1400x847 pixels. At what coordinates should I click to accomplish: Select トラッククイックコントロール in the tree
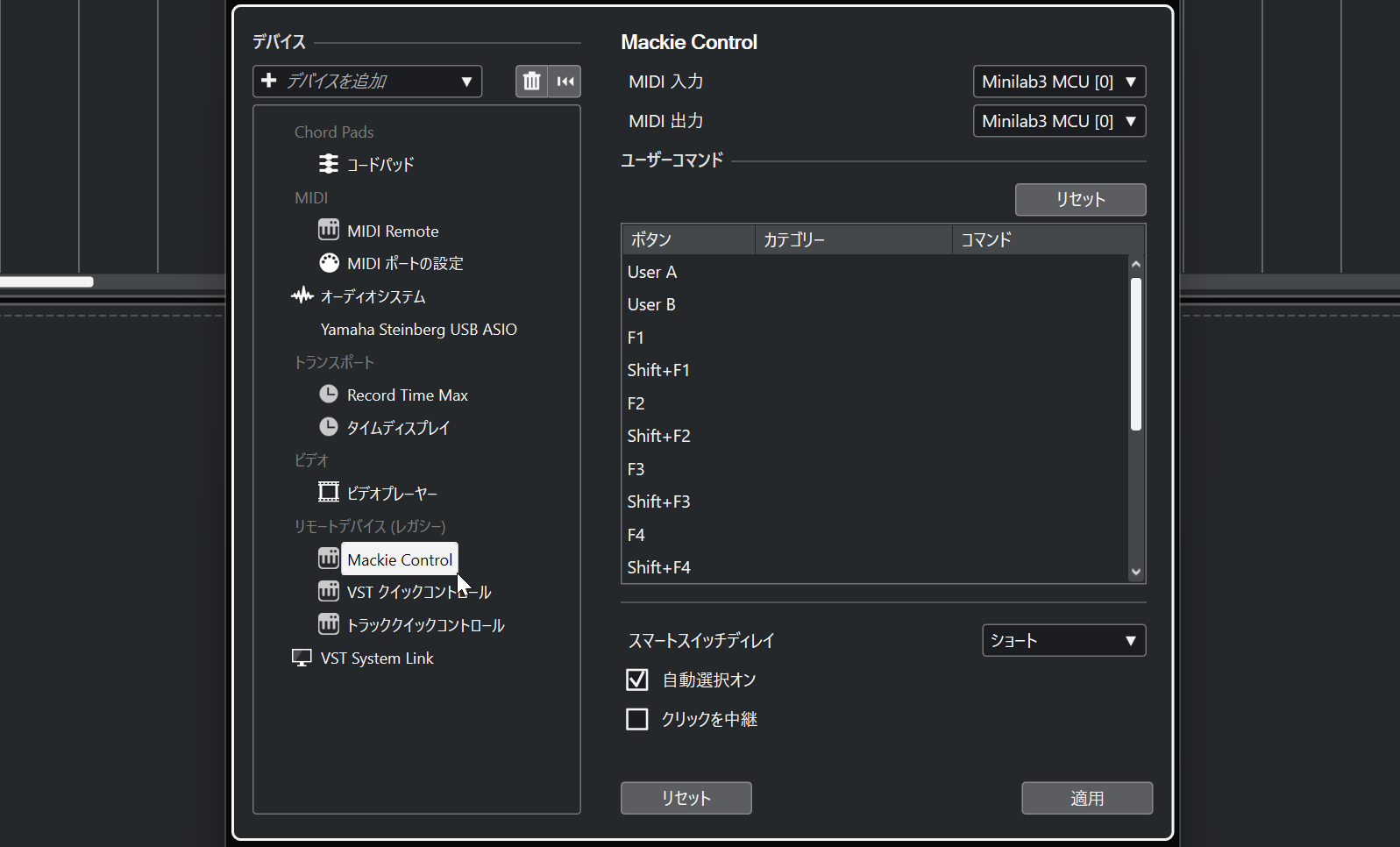426,625
